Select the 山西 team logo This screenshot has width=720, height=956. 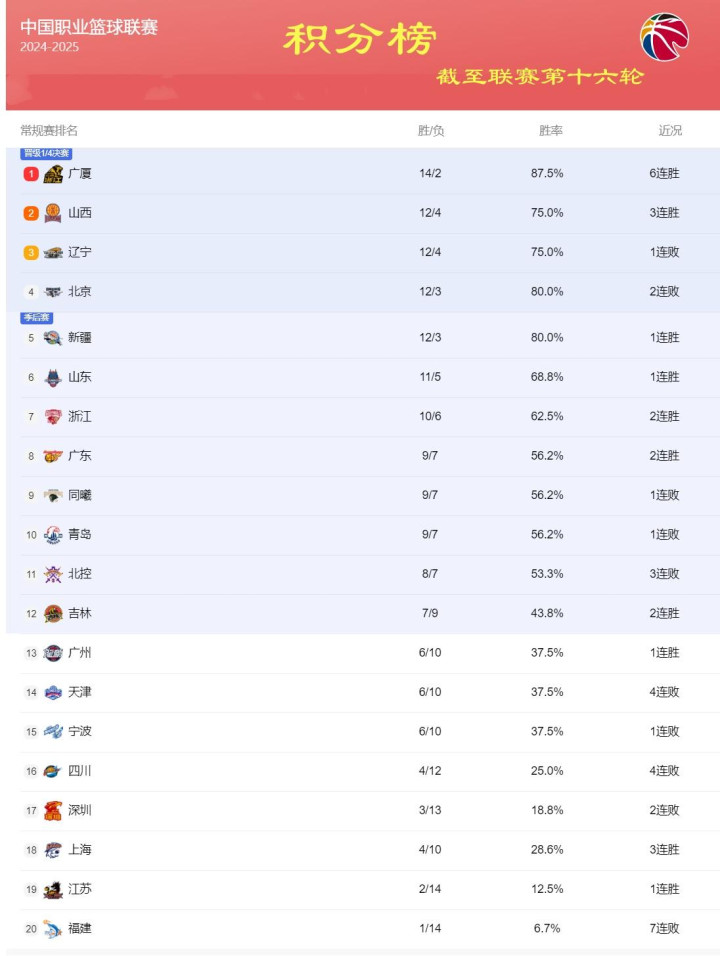pos(53,213)
